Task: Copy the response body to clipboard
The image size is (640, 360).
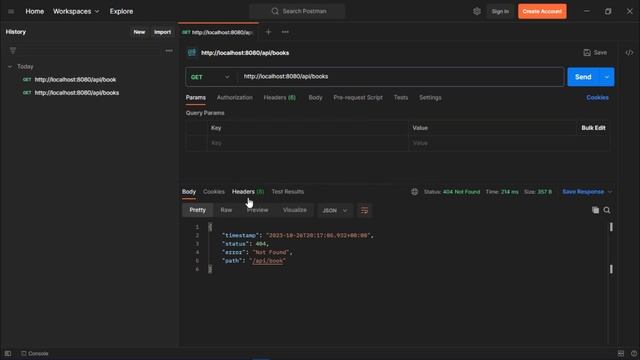Action: (595, 210)
